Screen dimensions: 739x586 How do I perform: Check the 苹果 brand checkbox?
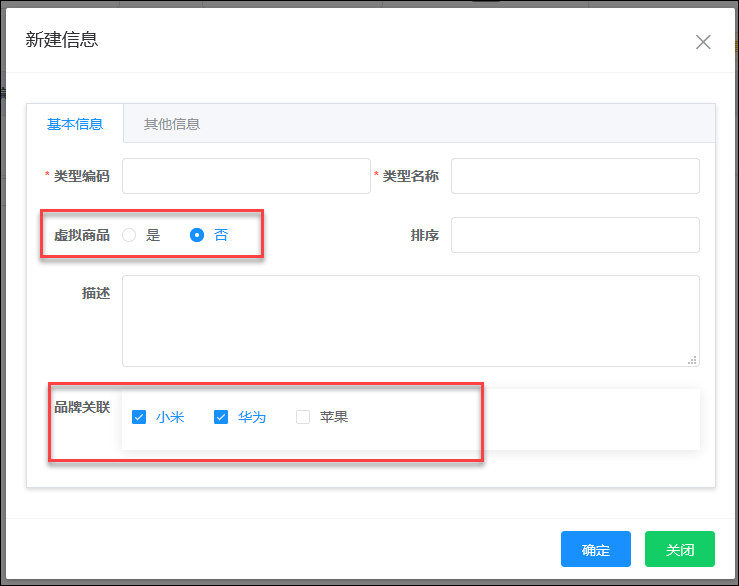click(x=303, y=417)
